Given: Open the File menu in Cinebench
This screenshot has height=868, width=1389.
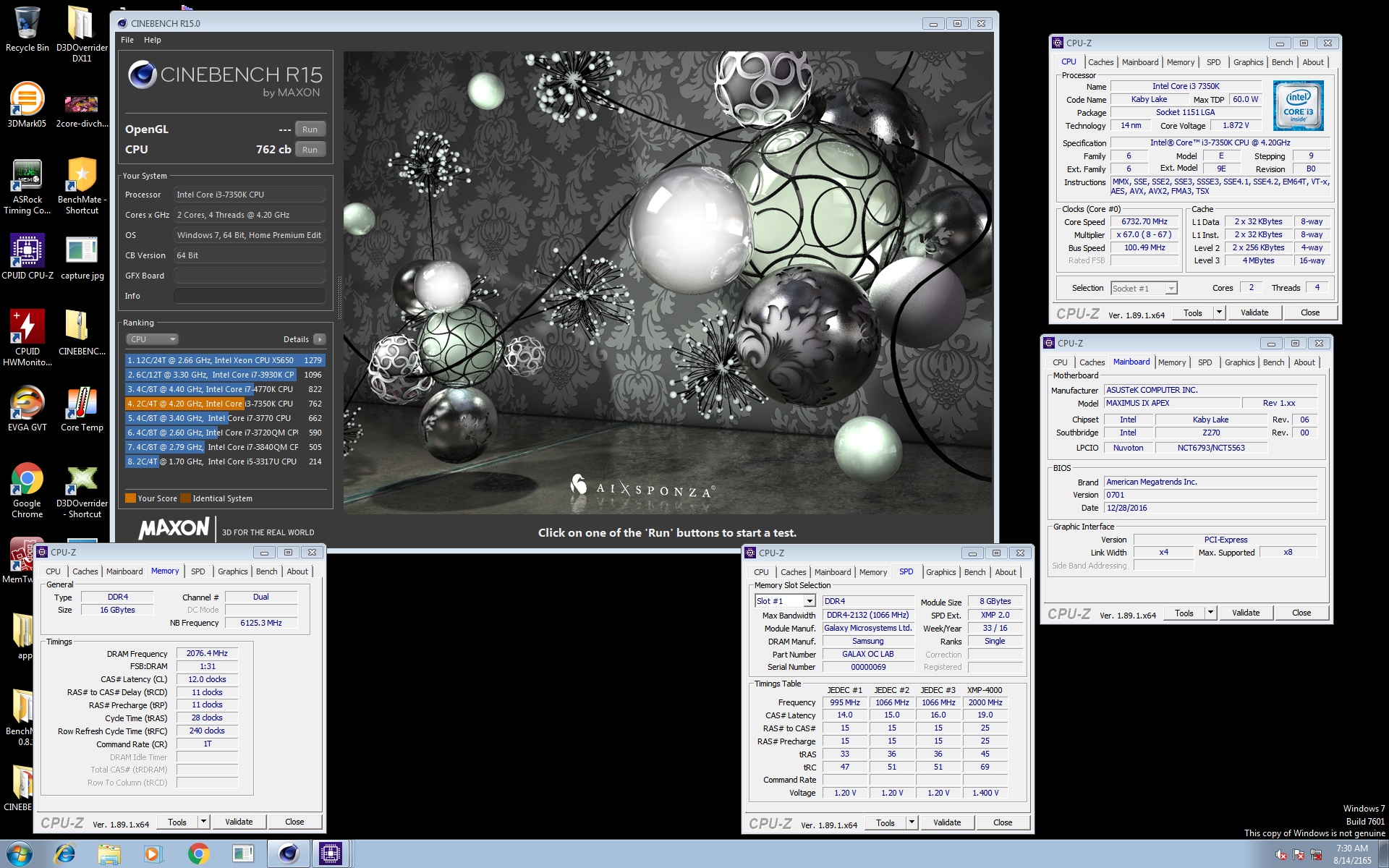Looking at the screenshot, I should coord(127,40).
